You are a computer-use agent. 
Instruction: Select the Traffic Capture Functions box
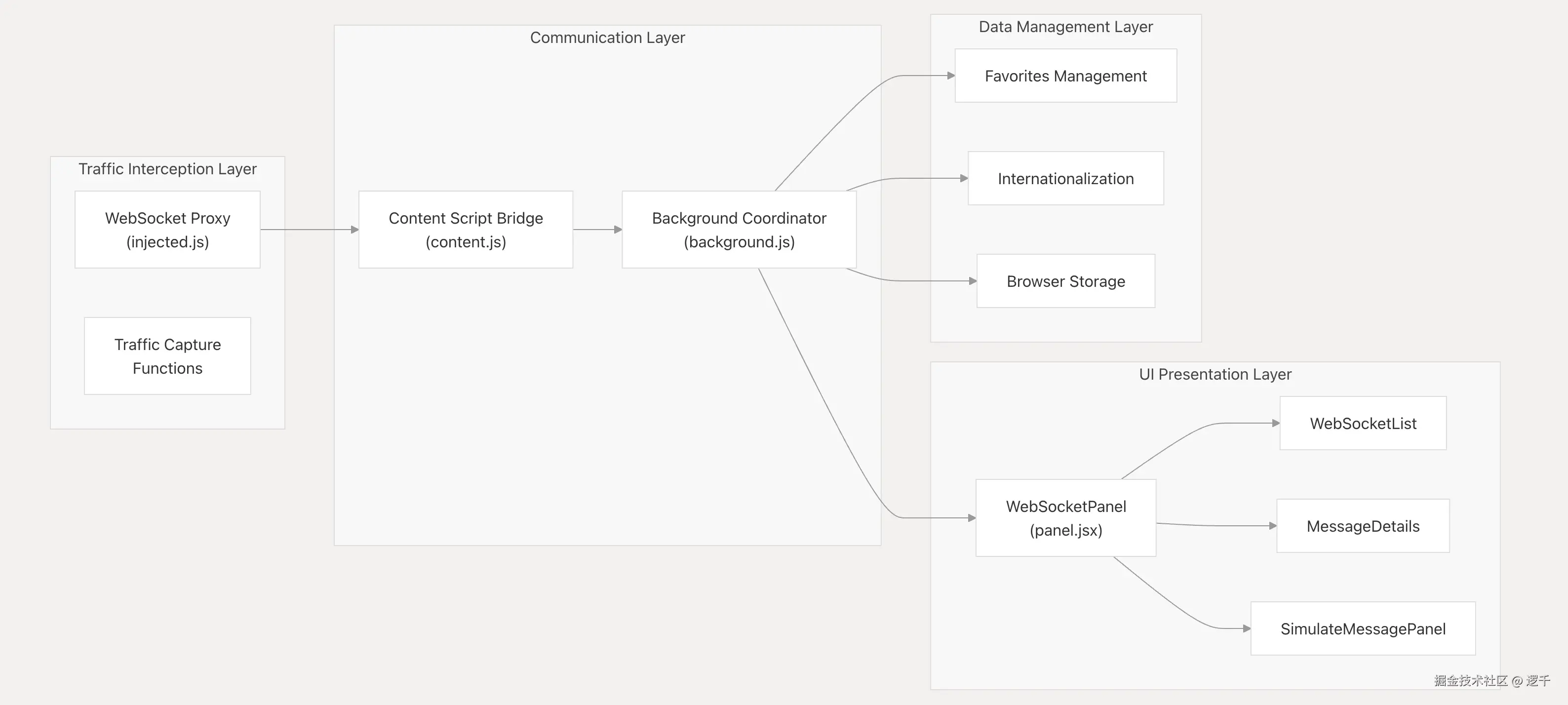coord(167,356)
